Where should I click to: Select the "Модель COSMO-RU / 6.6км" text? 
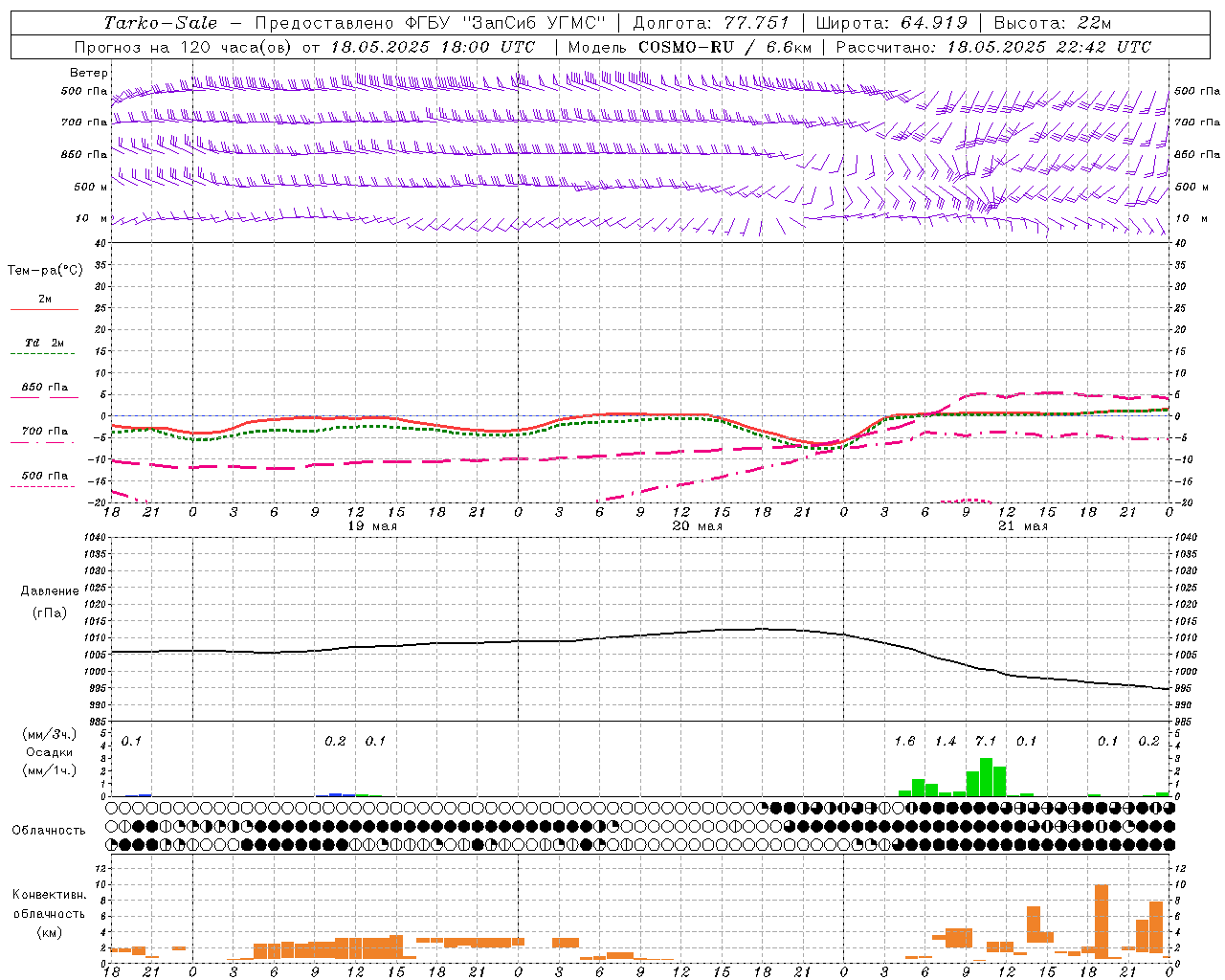pyautogui.click(x=689, y=47)
